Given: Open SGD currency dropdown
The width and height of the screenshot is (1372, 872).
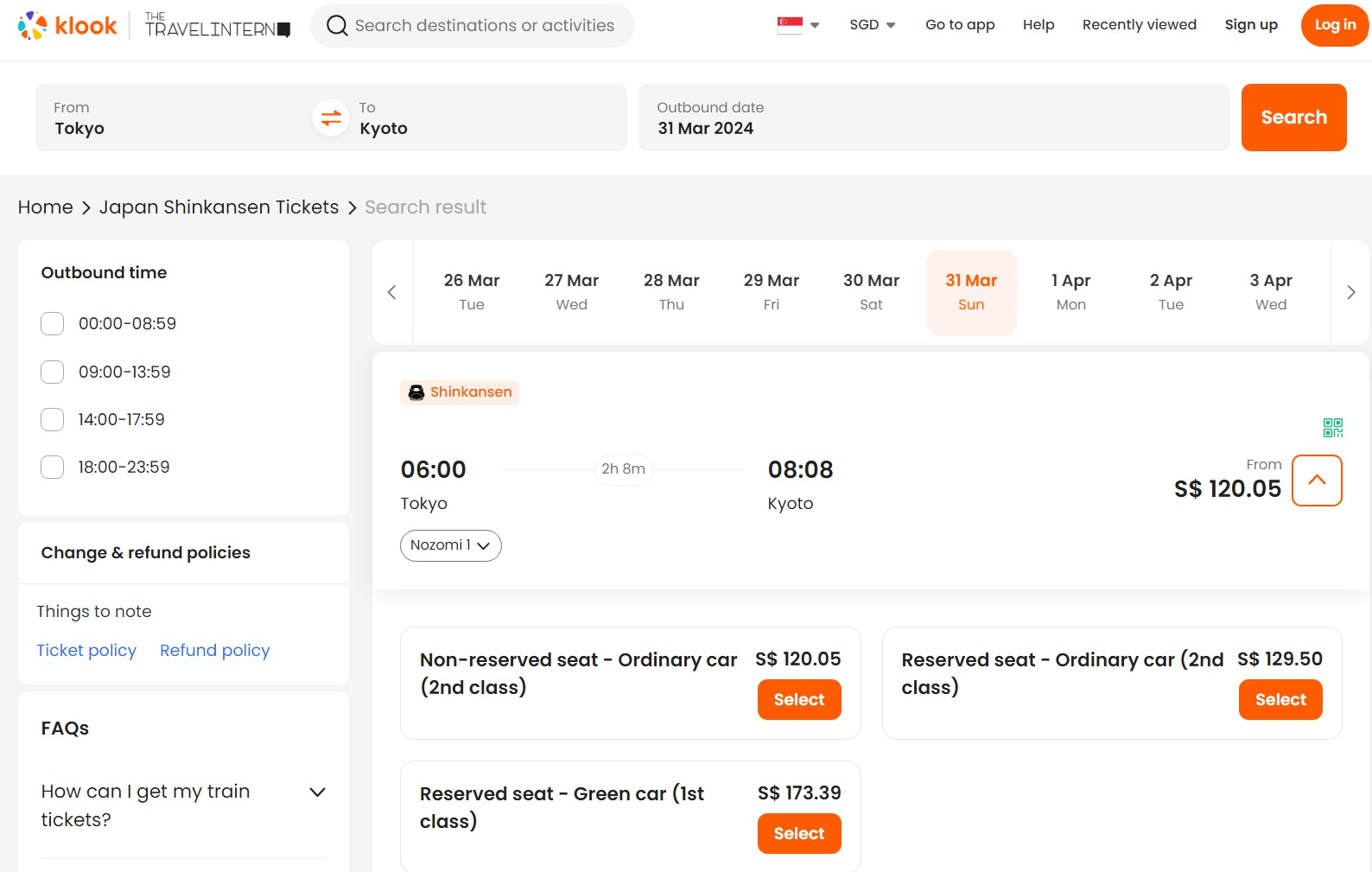Looking at the screenshot, I should coord(872,25).
